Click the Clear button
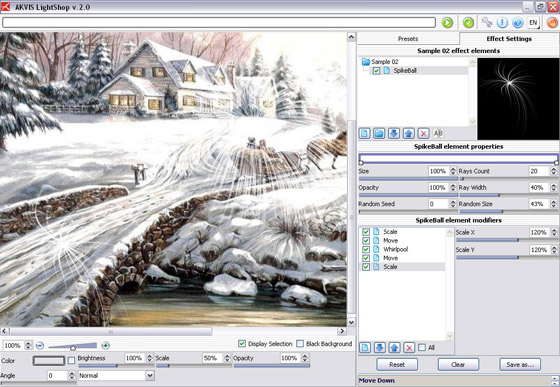The width and height of the screenshot is (560, 387). (458, 365)
